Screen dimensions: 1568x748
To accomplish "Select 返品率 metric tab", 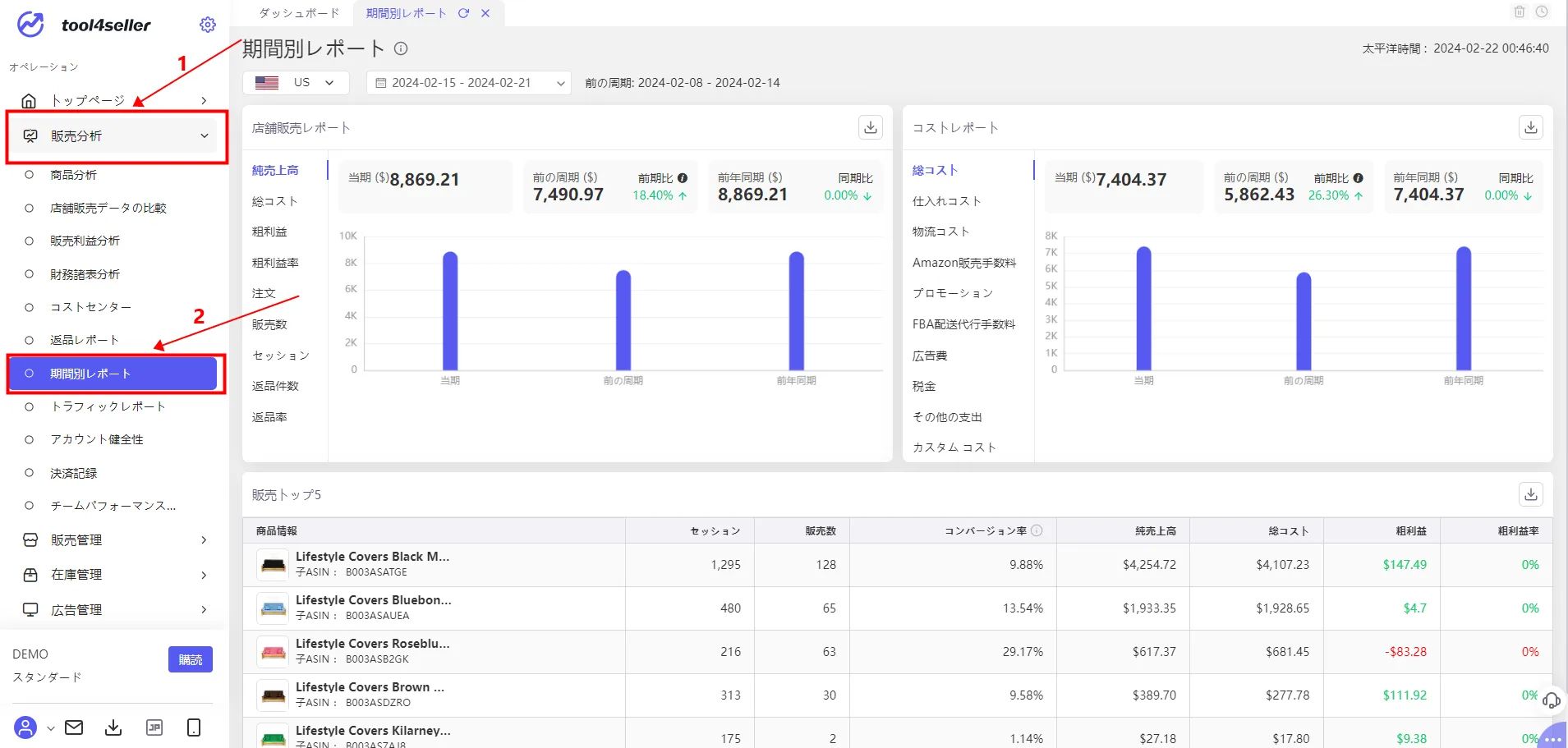I will (x=269, y=417).
